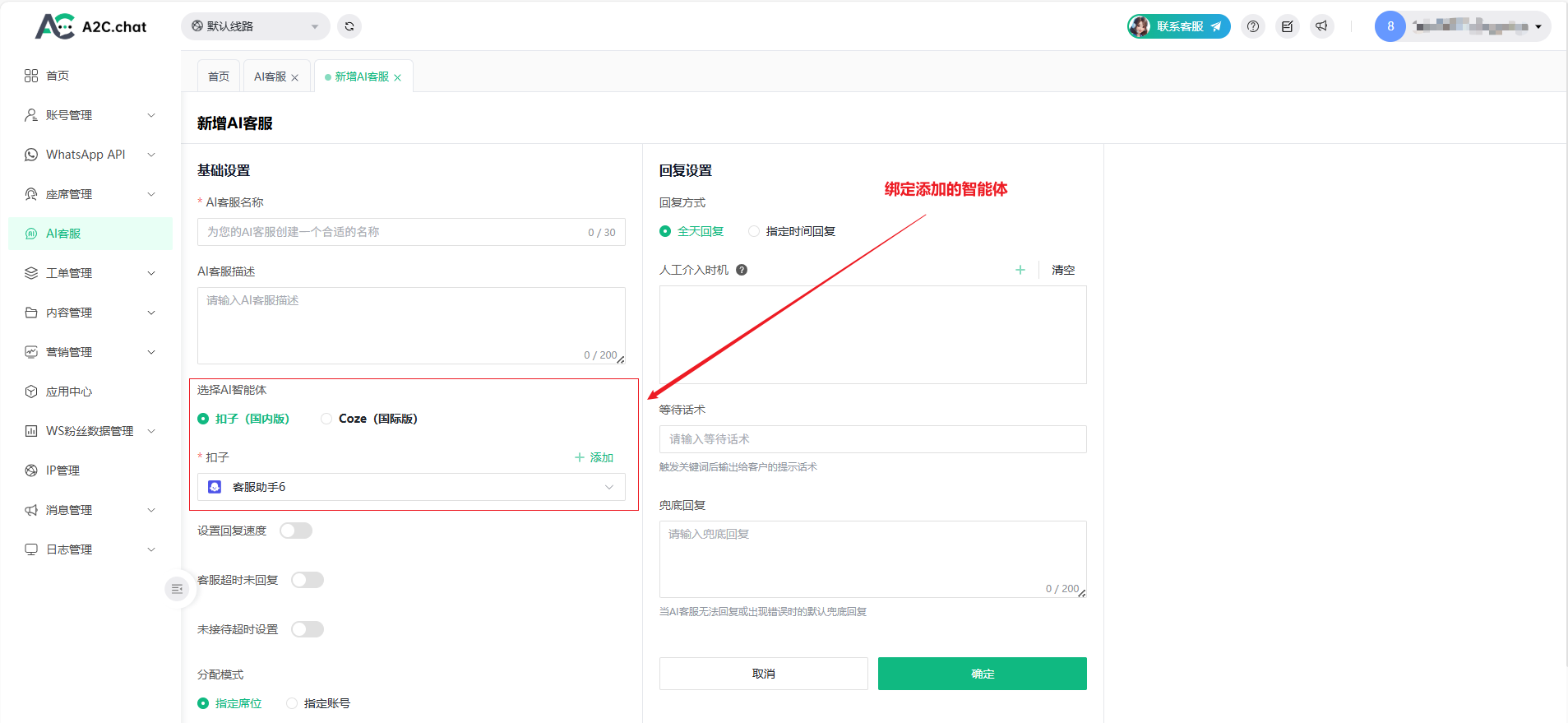Open the help question mark icon in header
The height and width of the screenshot is (723, 1568).
coord(1253,26)
